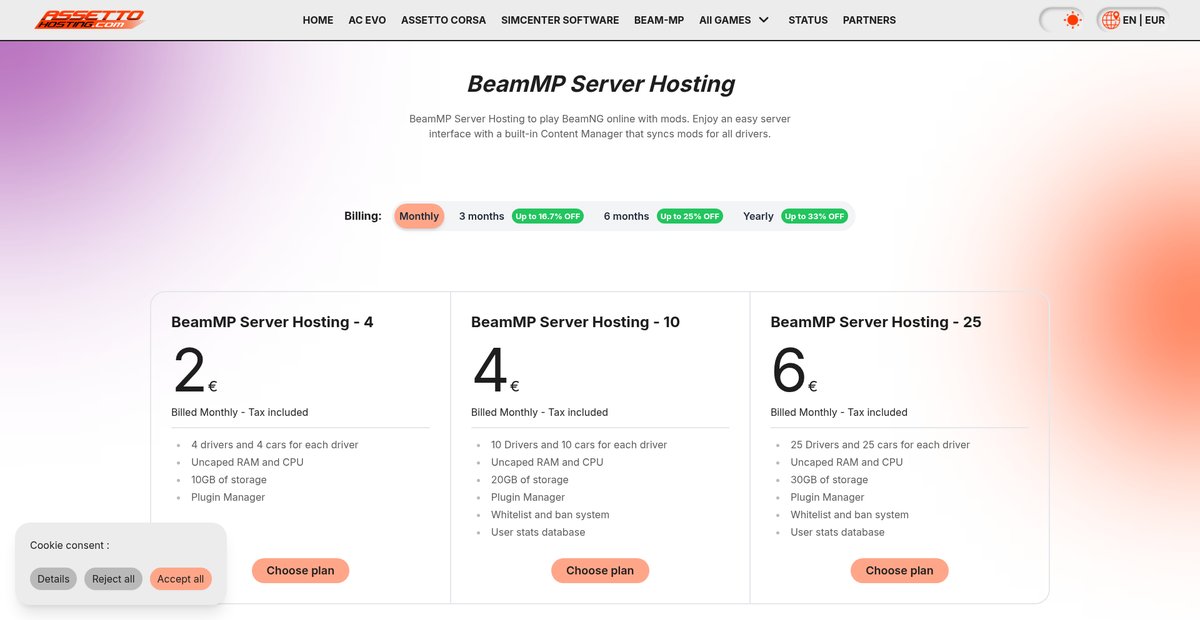Click '25 Drivers and 25 cars for each driver'
1200x620 pixels.
tap(880, 445)
